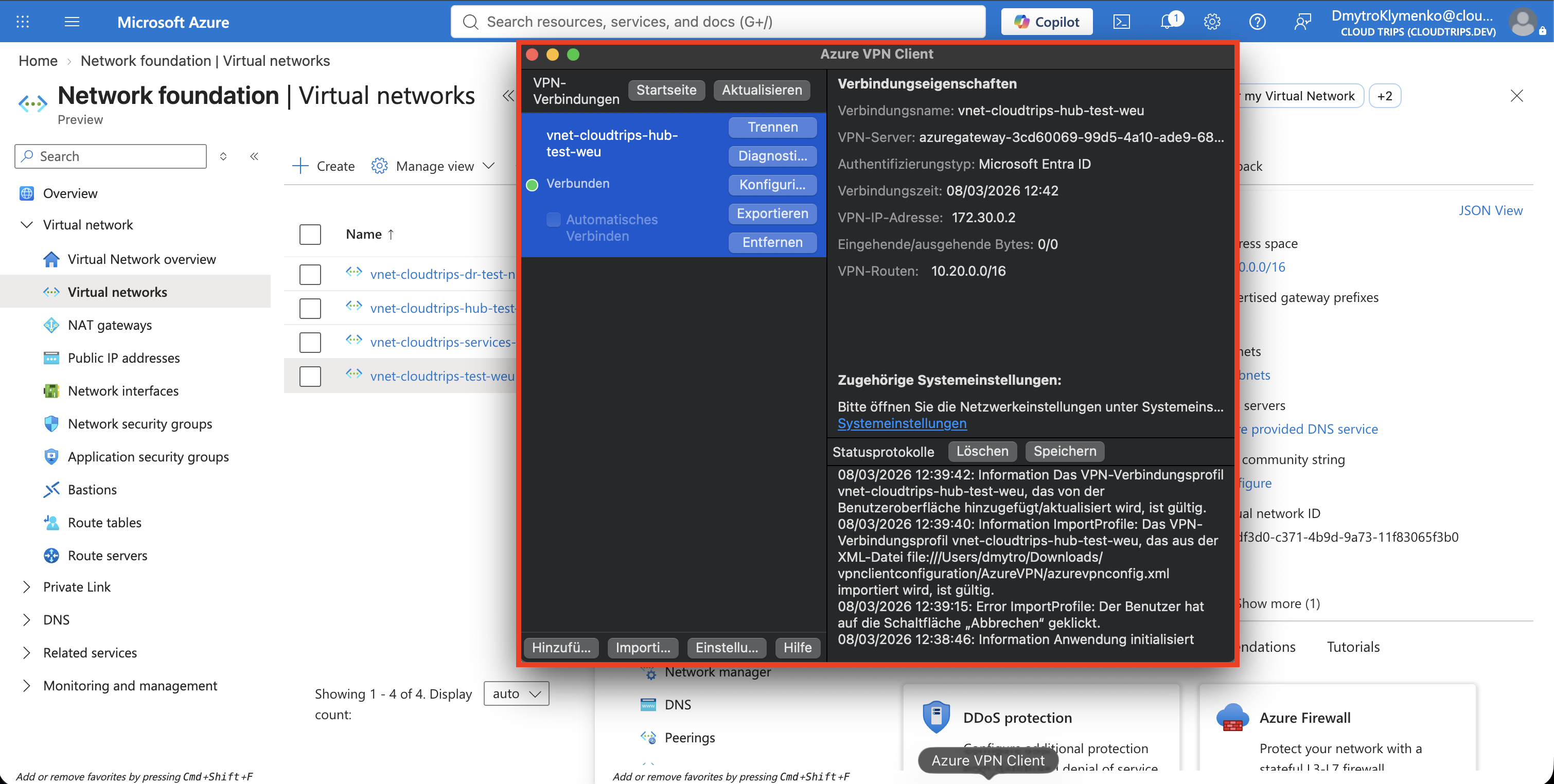Click the Azure Firewall icon
Image resolution: width=1554 pixels, height=784 pixels.
click(x=1232, y=717)
